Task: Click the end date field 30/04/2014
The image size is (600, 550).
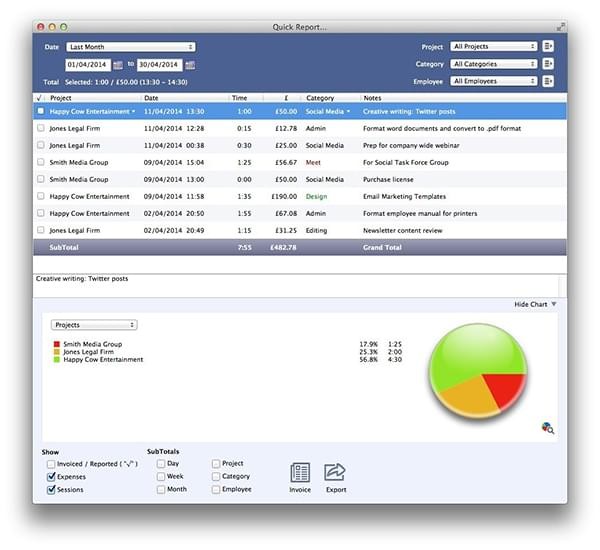Action: 160,65
